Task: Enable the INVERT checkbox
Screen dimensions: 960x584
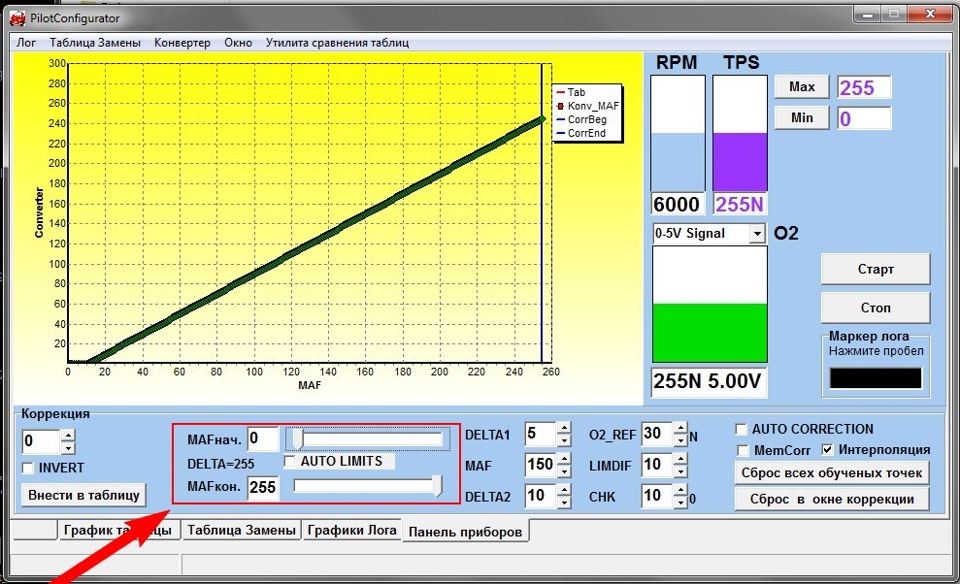Action: tap(28, 468)
